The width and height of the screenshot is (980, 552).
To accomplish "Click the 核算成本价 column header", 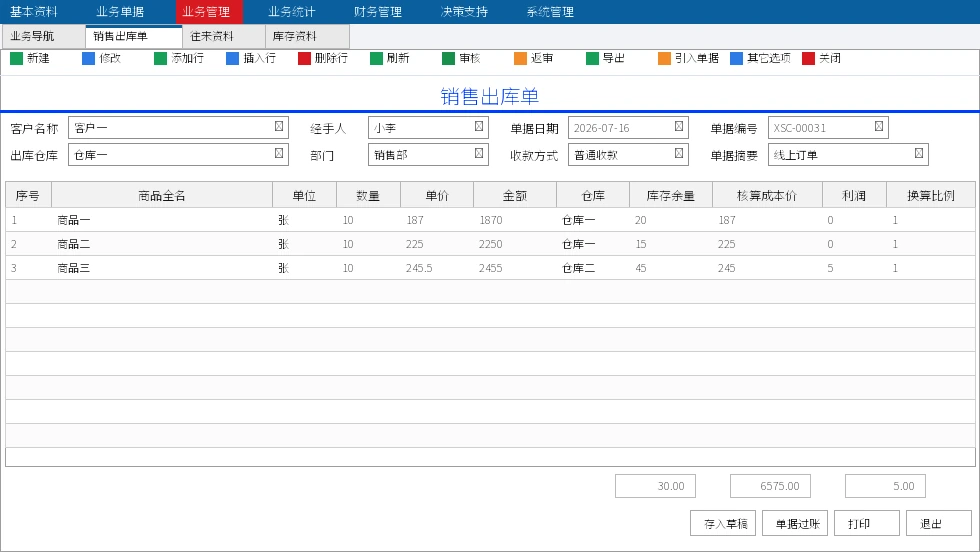I will [x=767, y=196].
